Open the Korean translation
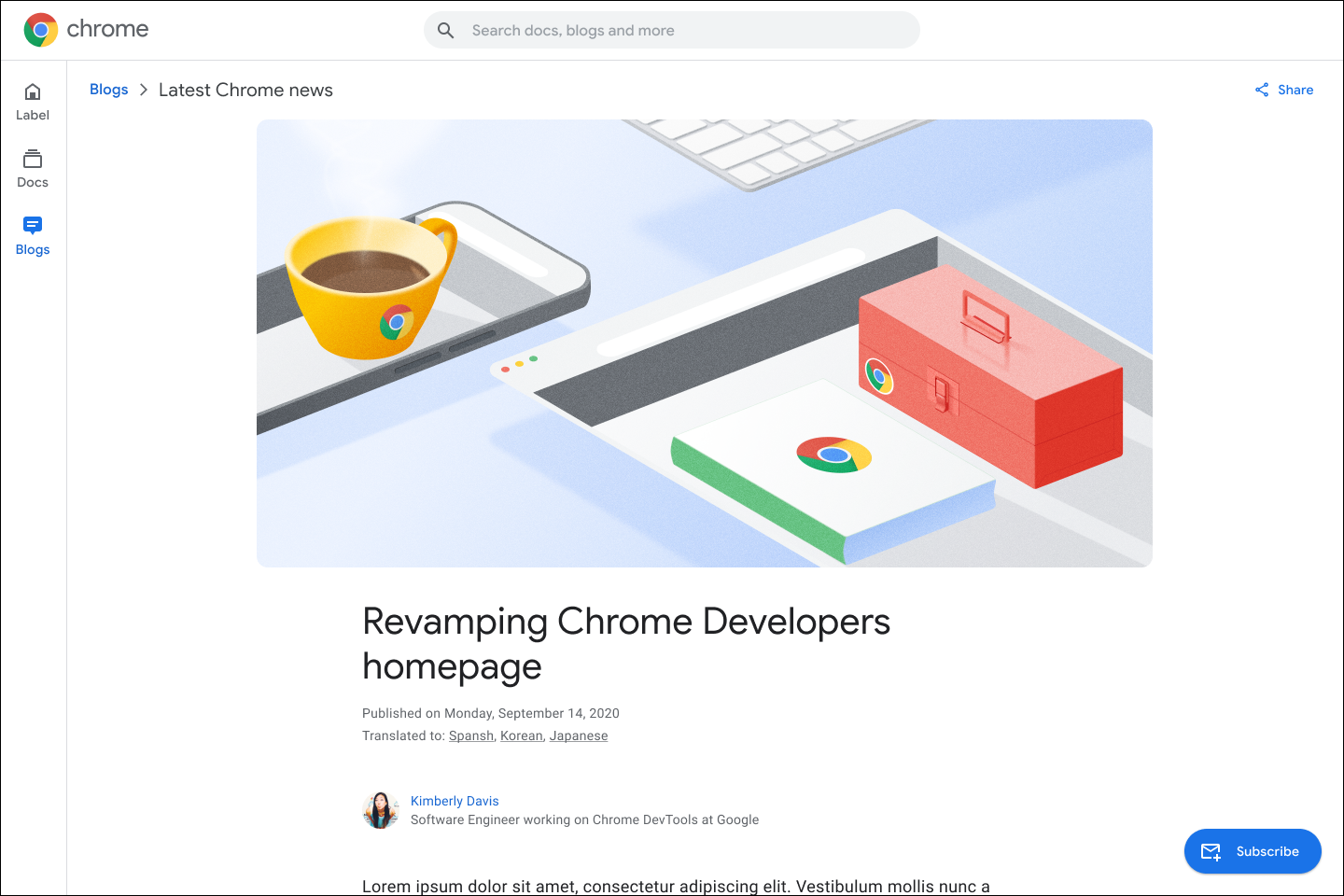This screenshot has width=1344, height=896. coord(521,735)
